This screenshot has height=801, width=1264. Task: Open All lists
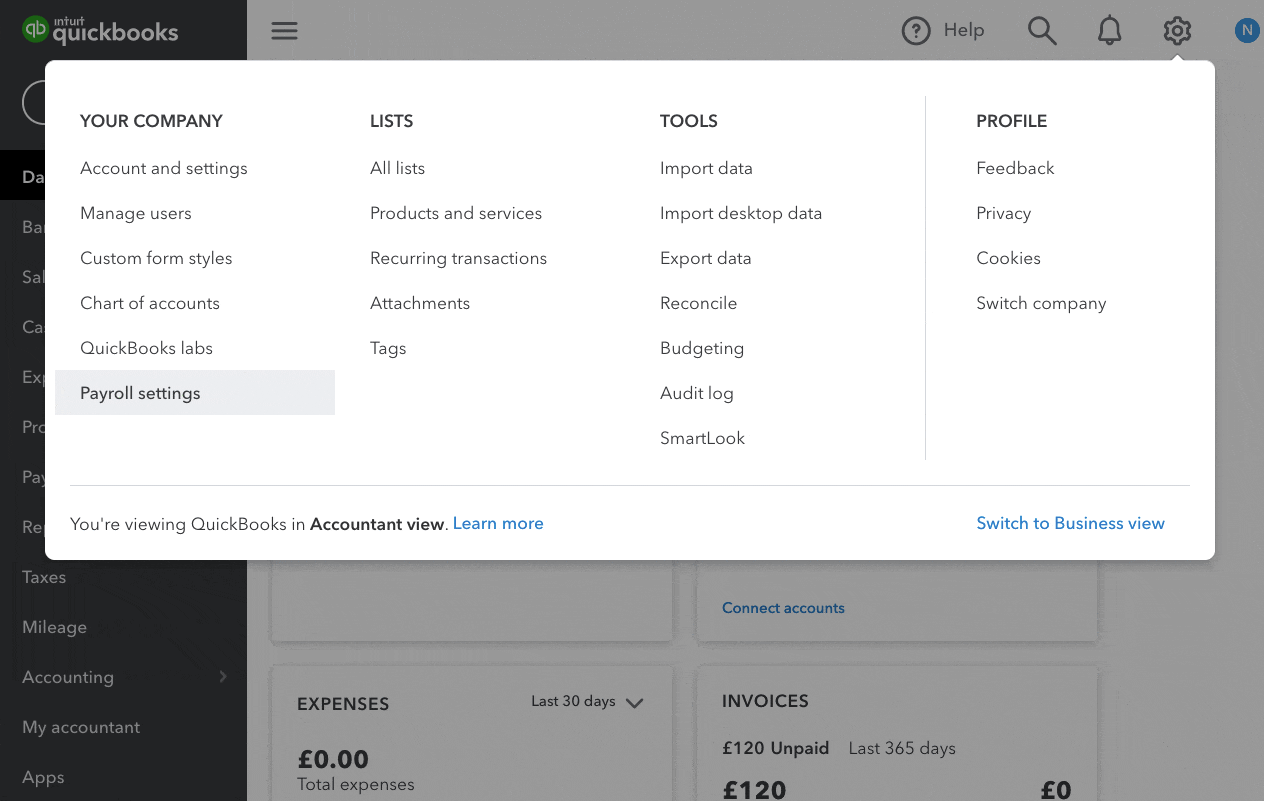[x=398, y=168]
